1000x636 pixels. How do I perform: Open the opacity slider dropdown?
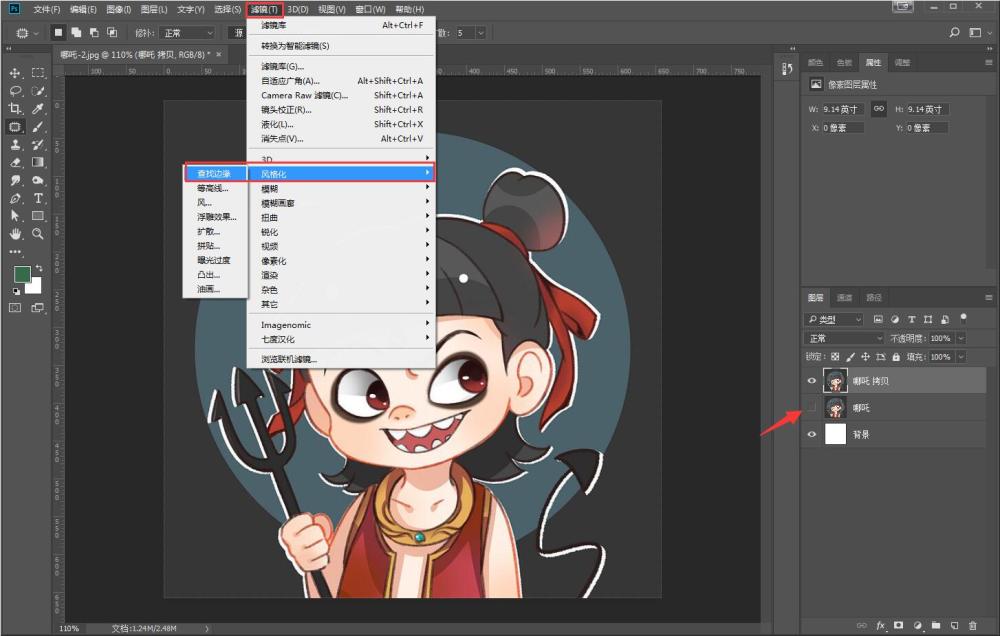coord(961,338)
